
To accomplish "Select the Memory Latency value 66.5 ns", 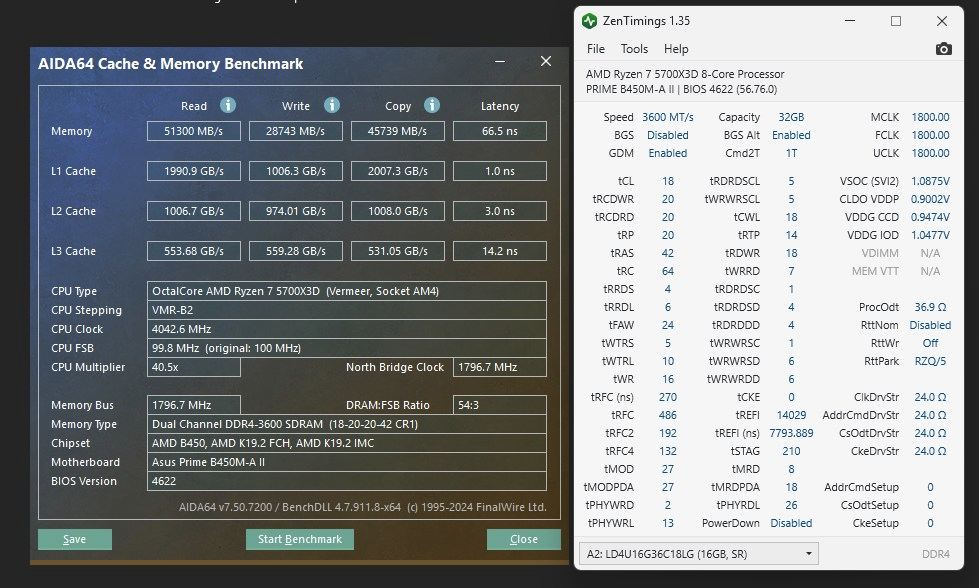I will [x=499, y=131].
